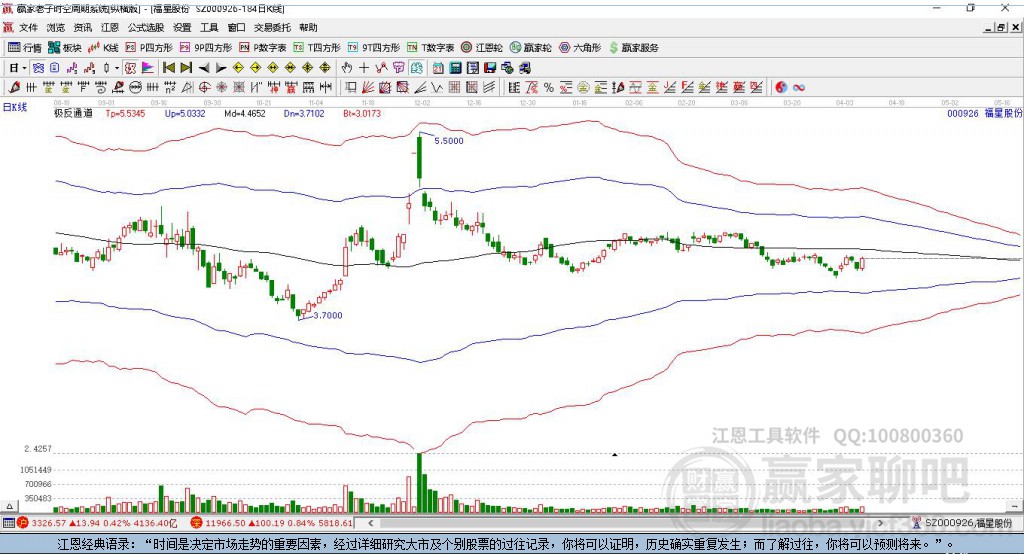1024x554 pixels.
Task: Click the Bt=3.0173 value
Action: [362, 113]
